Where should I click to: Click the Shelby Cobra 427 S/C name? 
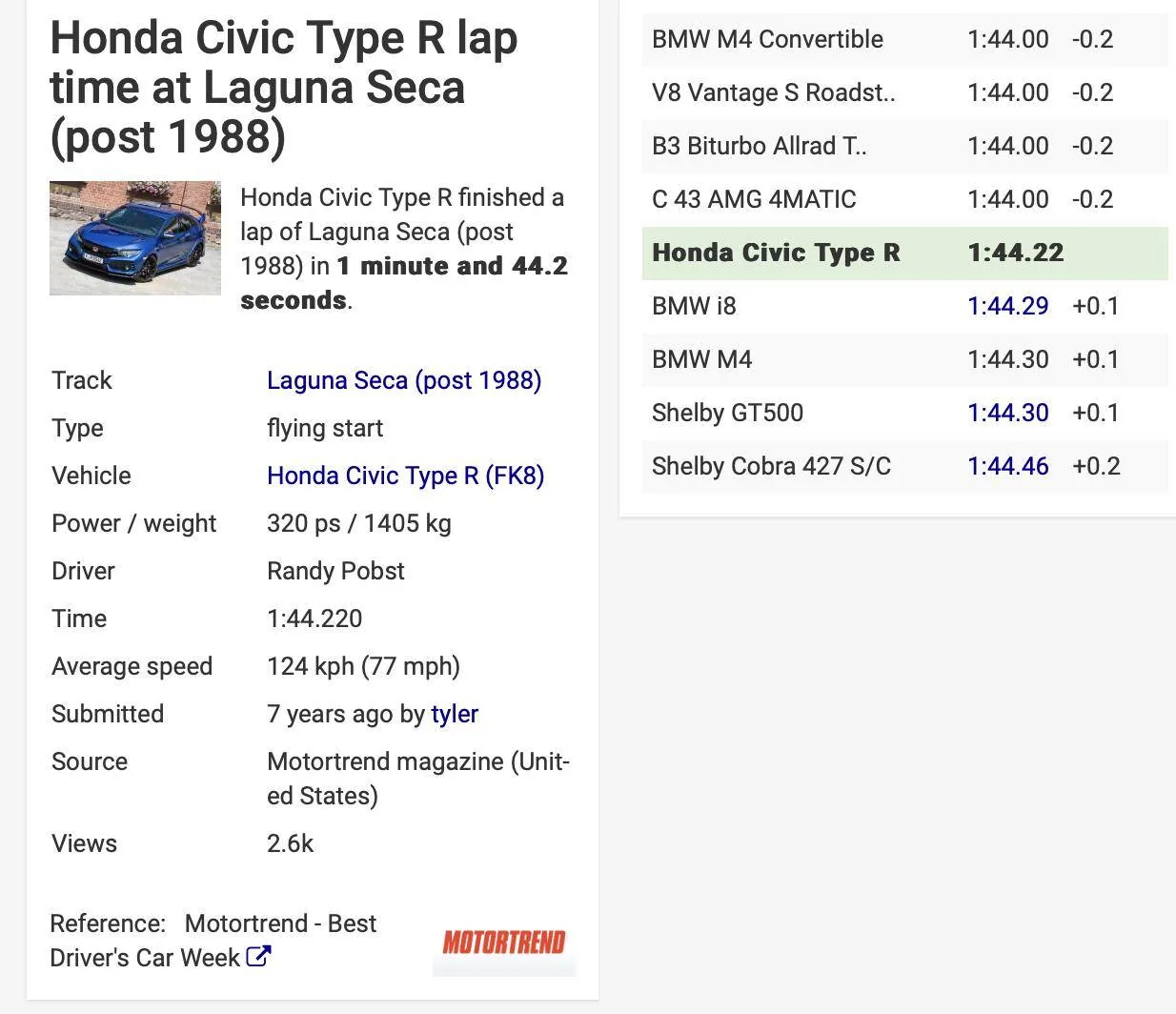click(771, 466)
